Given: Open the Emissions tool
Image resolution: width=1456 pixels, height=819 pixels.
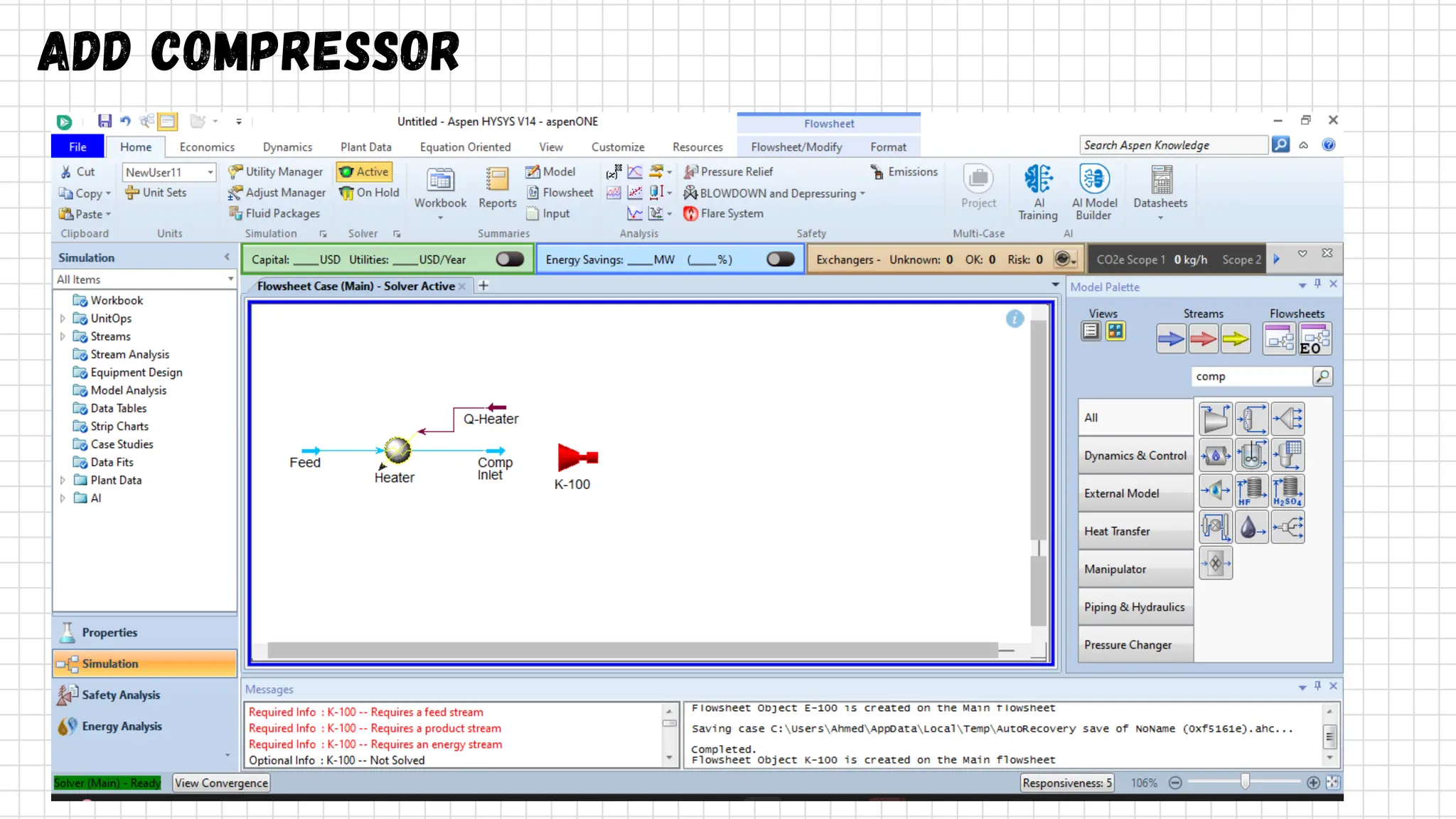Looking at the screenshot, I should click(x=904, y=171).
